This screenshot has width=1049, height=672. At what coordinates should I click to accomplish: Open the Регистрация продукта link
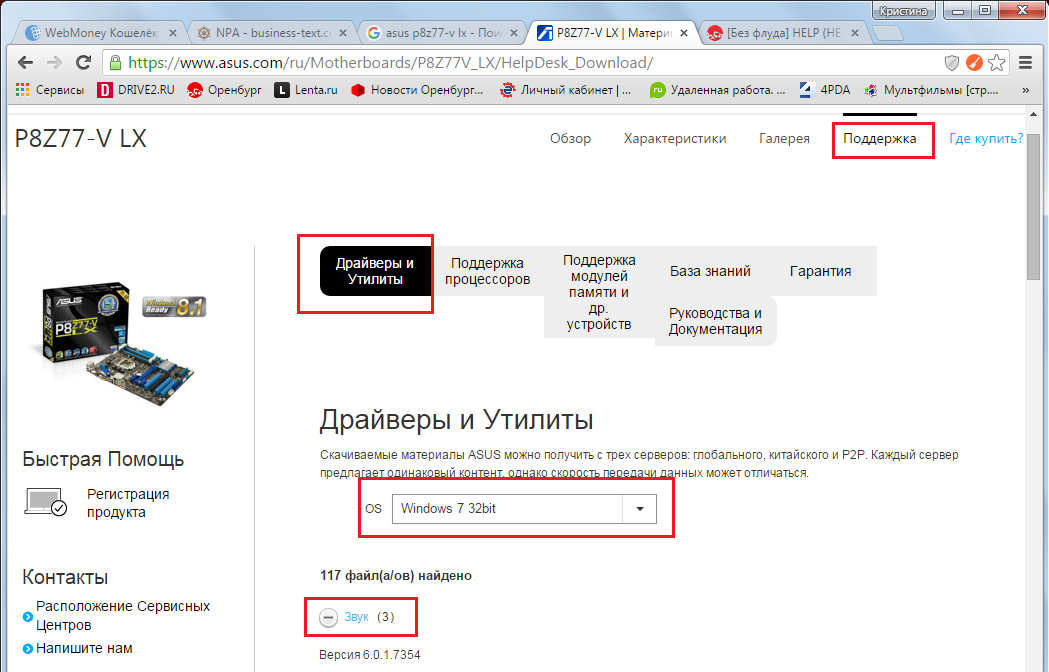click(x=128, y=503)
